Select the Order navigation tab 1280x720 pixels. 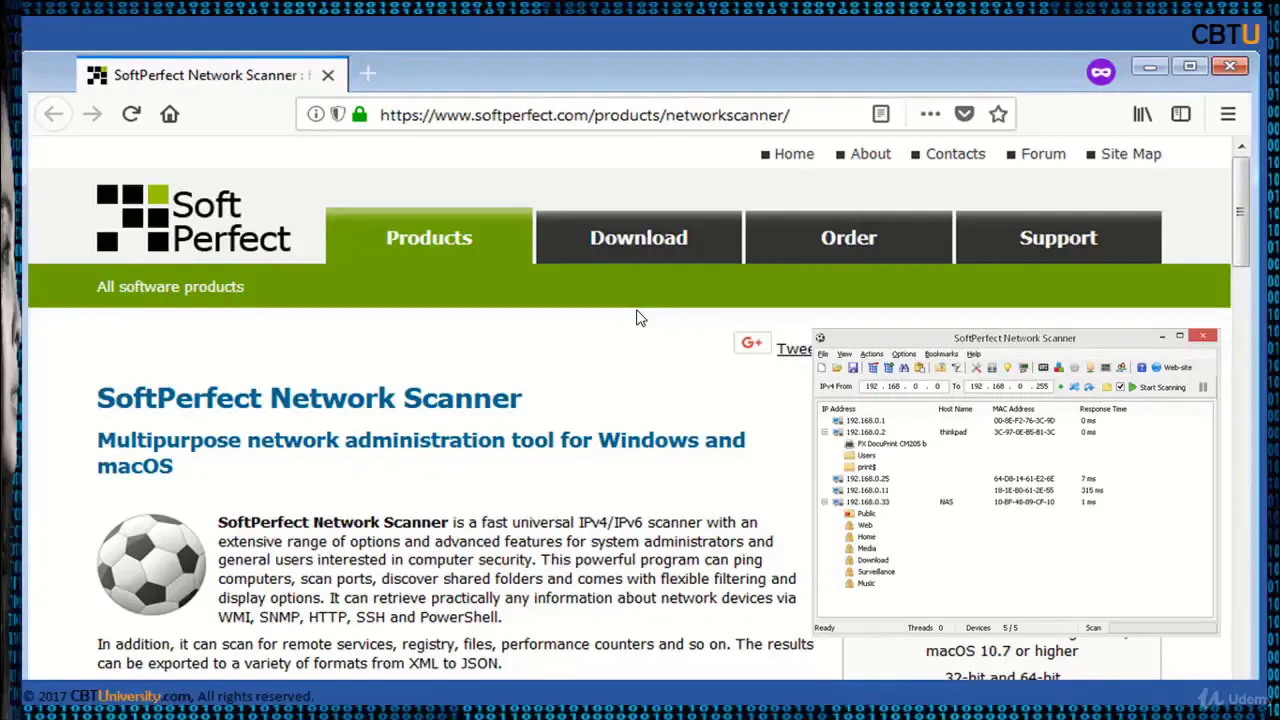click(849, 237)
